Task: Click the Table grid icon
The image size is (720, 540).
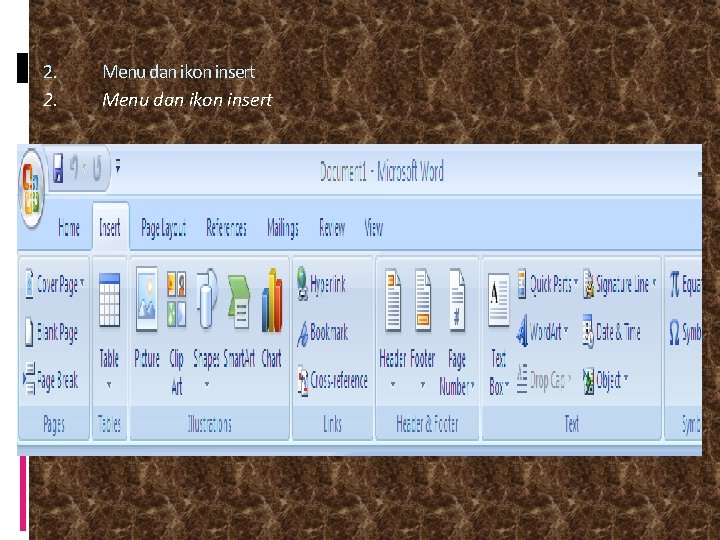Action: pos(109,299)
